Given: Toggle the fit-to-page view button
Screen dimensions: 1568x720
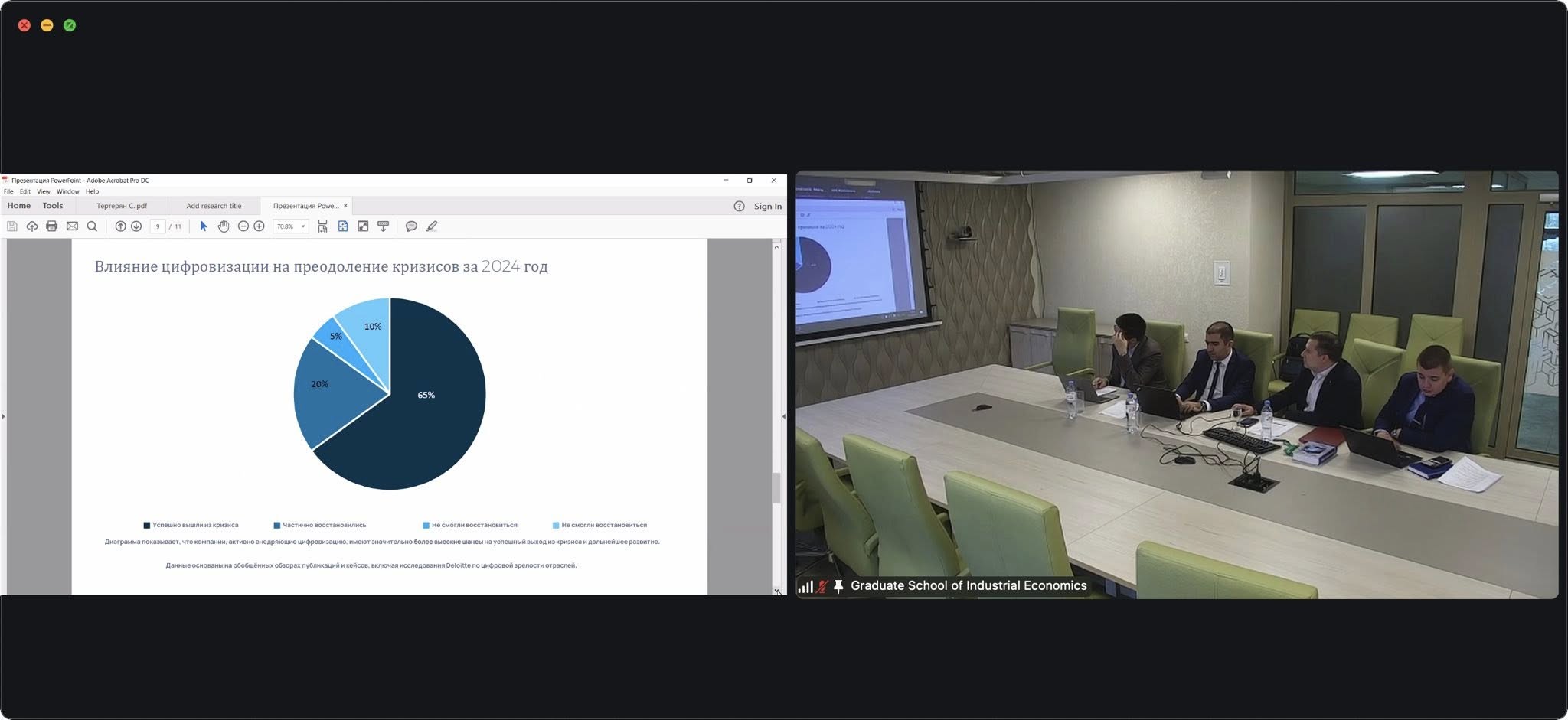Looking at the screenshot, I should pyautogui.click(x=343, y=226).
